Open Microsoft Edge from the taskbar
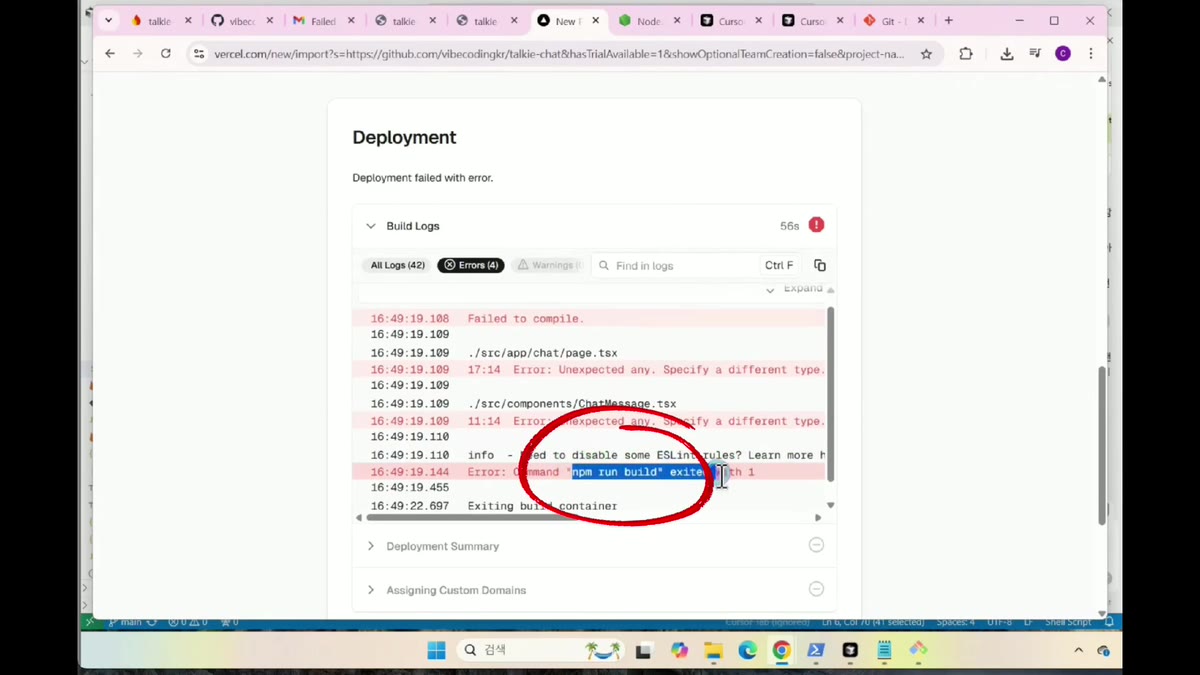1200x675 pixels. [x=748, y=651]
